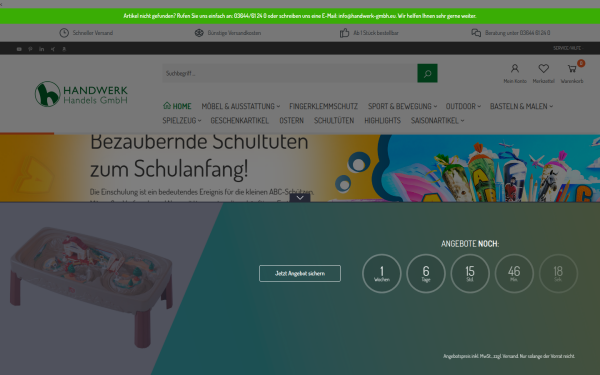Viewport: 600px width, 375px height.
Task: Click the Handwerk Handels GmbH logo
Action: coord(81,94)
